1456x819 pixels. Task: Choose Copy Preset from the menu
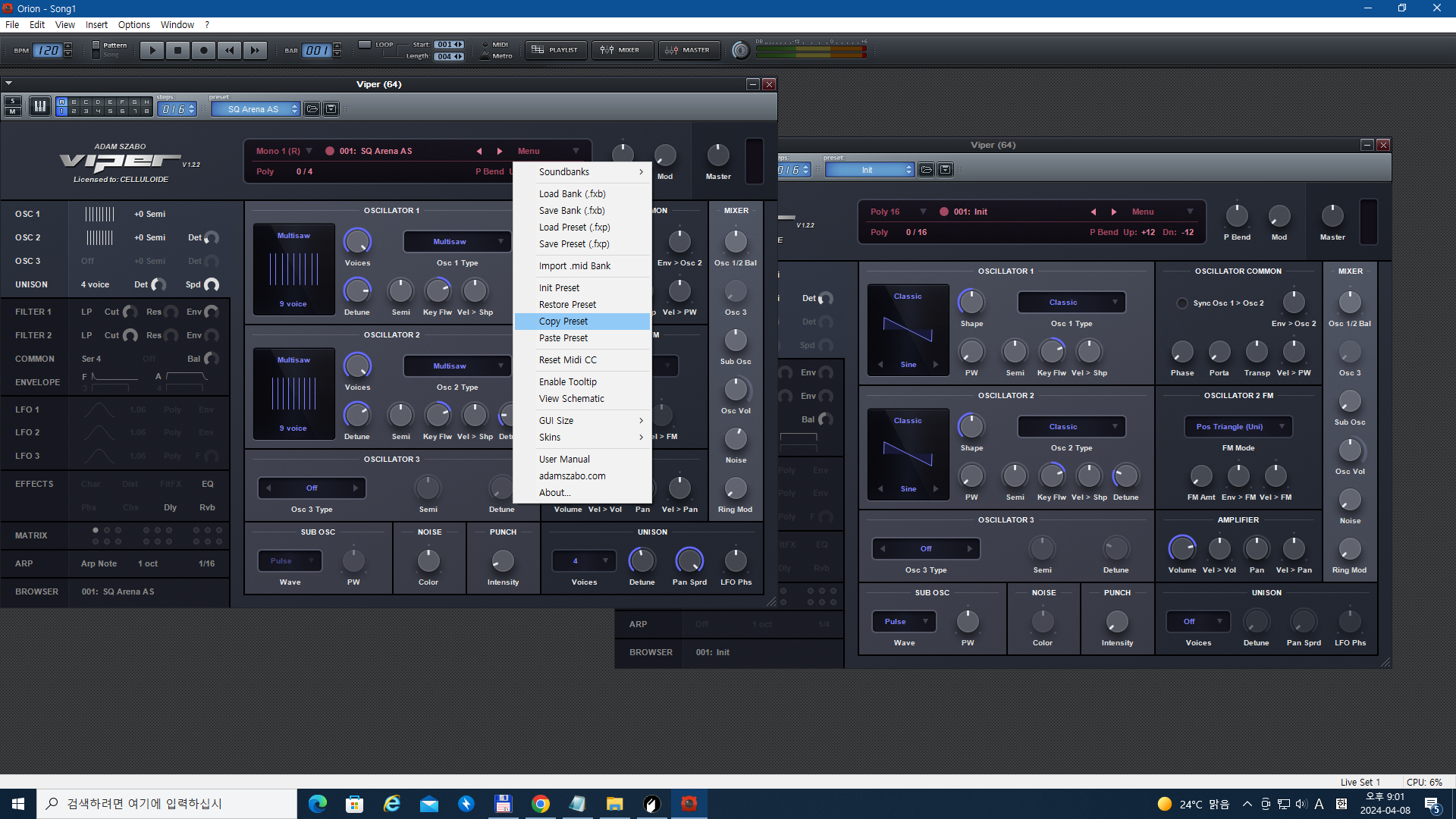(x=582, y=322)
